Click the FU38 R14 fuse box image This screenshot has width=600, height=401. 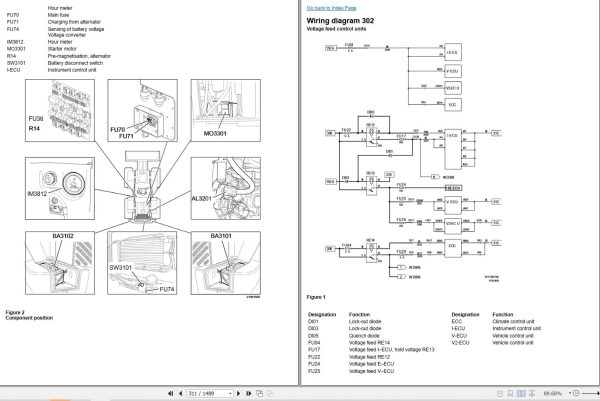coord(60,111)
